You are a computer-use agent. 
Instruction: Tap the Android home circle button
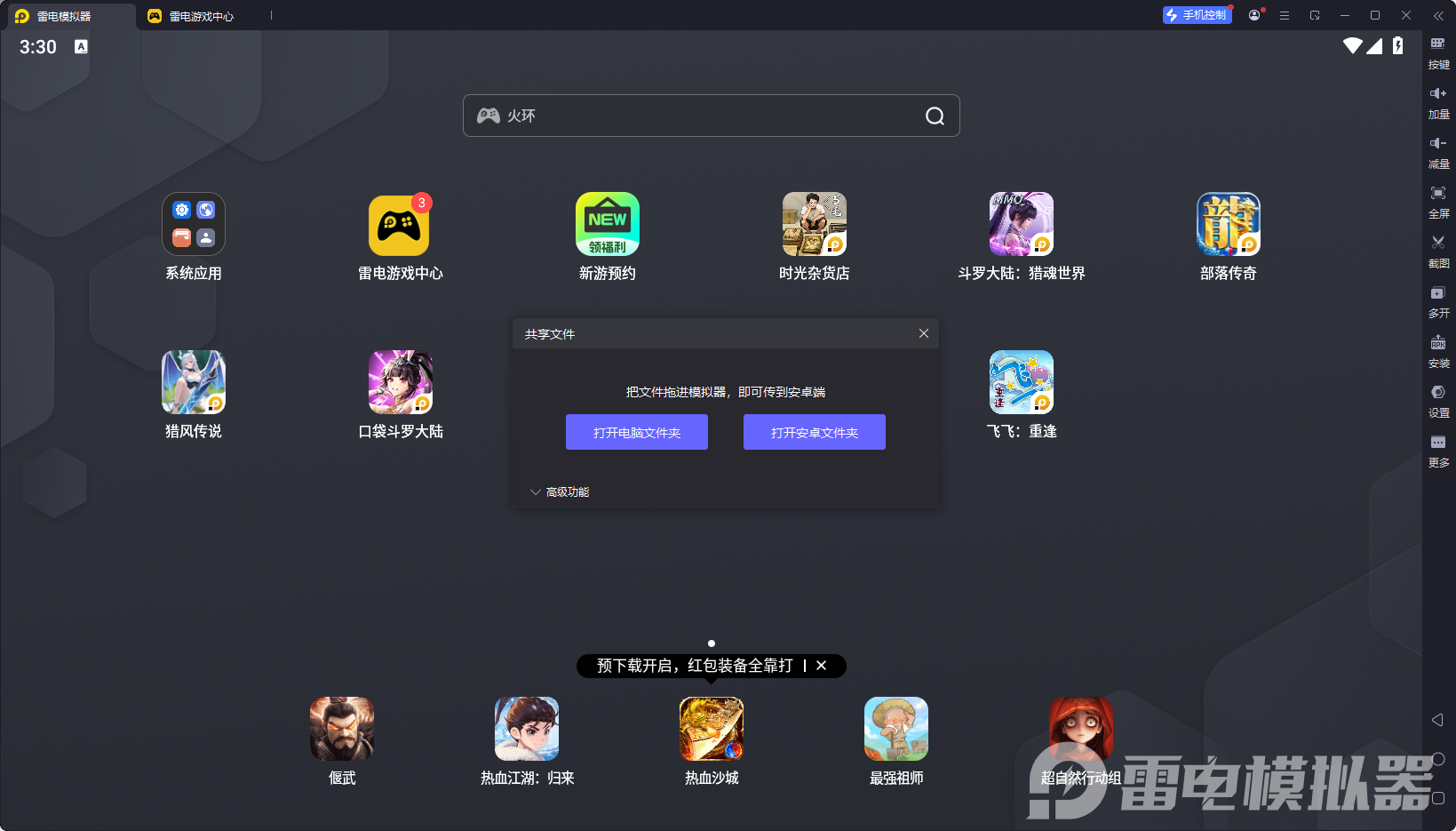click(x=1438, y=759)
